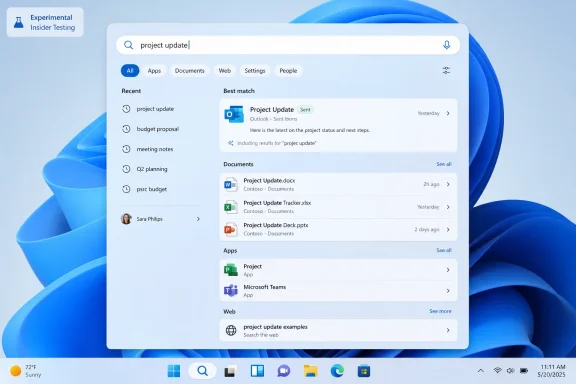Viewport: 576px width, 384px height.
Task: Click history icon beside psrc budget
Action: pos(126,189)
